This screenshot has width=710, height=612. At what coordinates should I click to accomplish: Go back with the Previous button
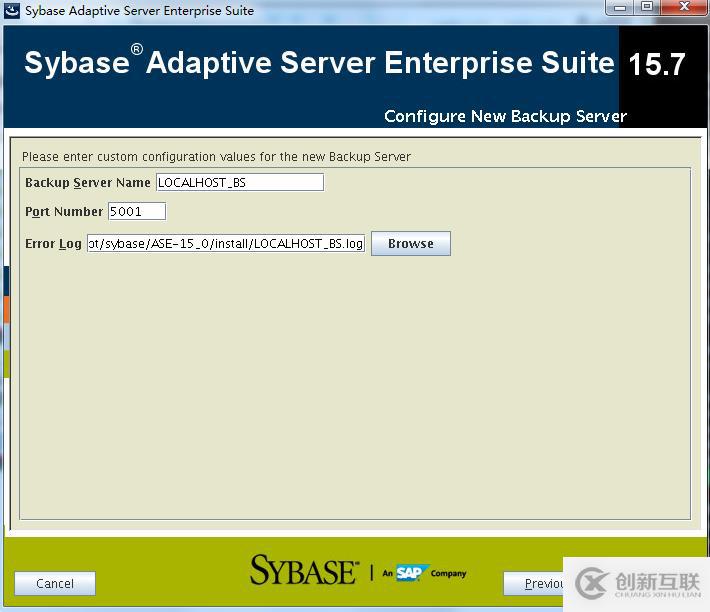(x=533, y=584)
